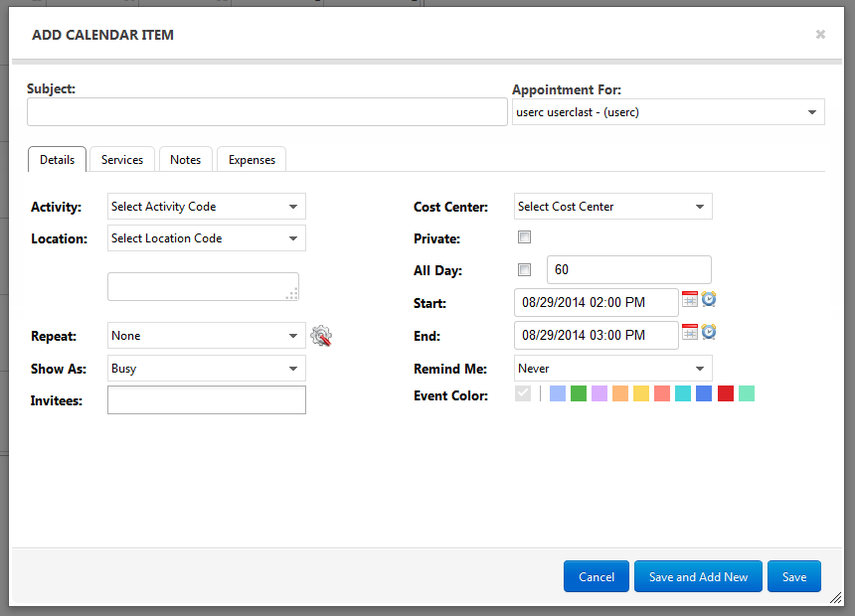Viewport: 855px width, 616px height.
Task: Enable the All Day checkbox
Action: pyautogui.click(x=524, y=269)
